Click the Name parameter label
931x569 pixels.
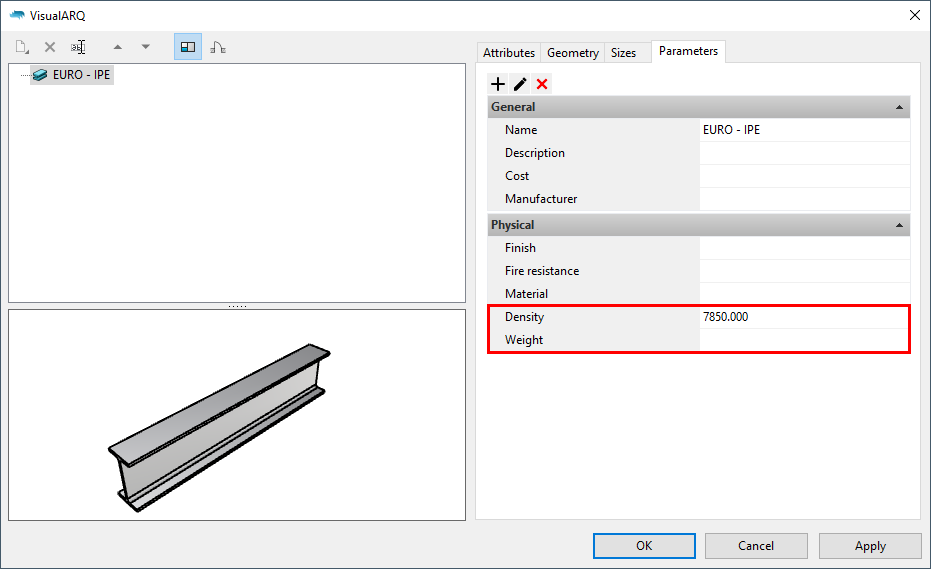click(x=521, y=130)
